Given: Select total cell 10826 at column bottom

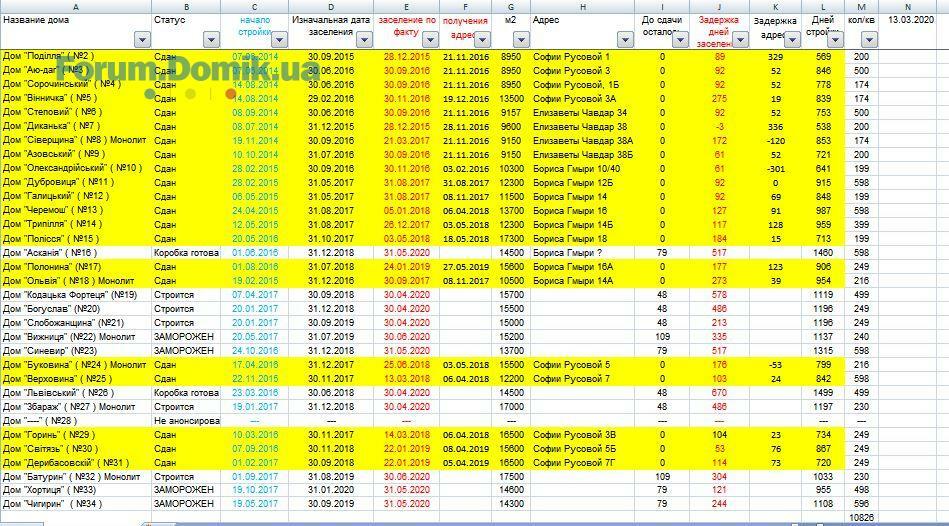Looking at the screenshot, I should coord(861,518).
